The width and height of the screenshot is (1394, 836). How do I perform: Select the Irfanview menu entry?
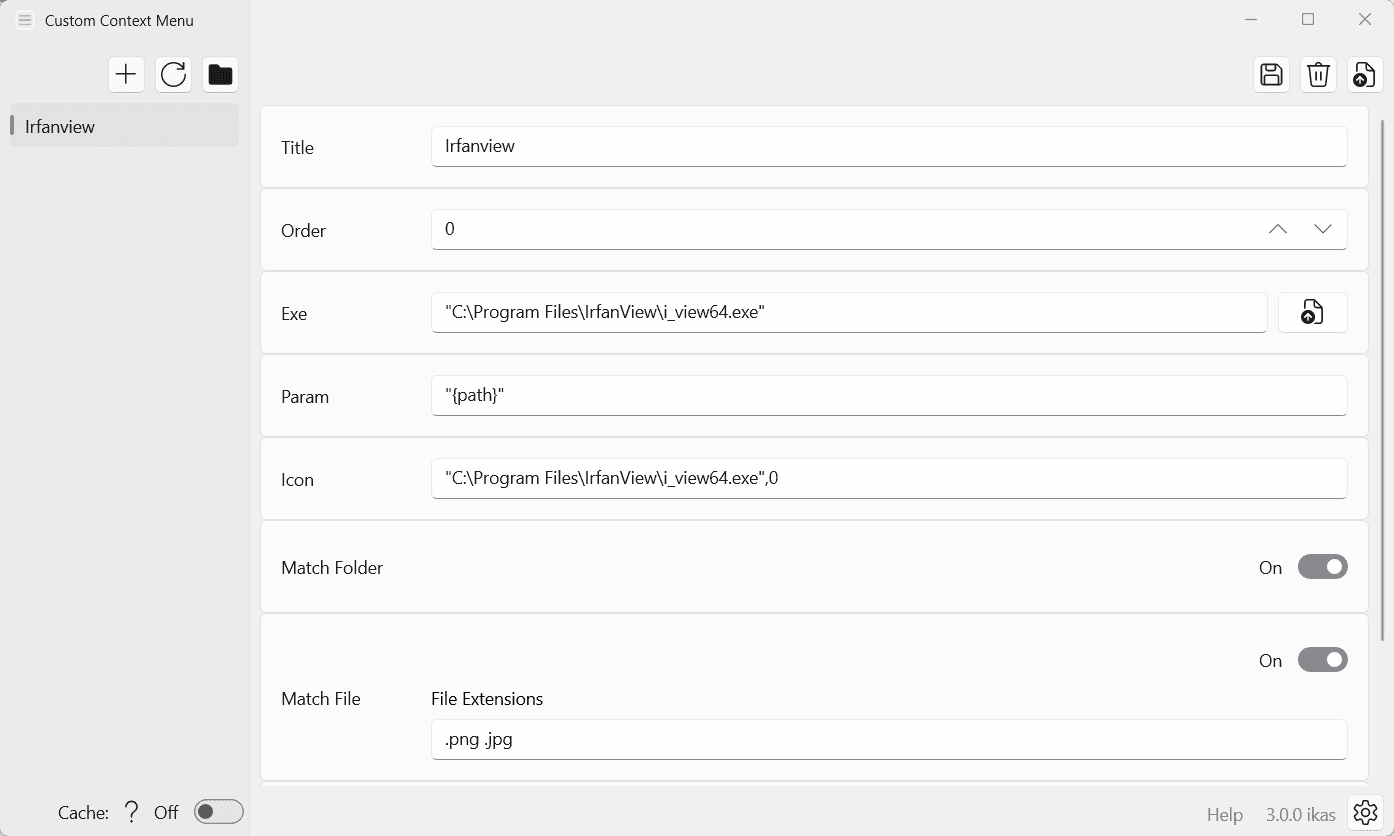click(x=124, y=126)
